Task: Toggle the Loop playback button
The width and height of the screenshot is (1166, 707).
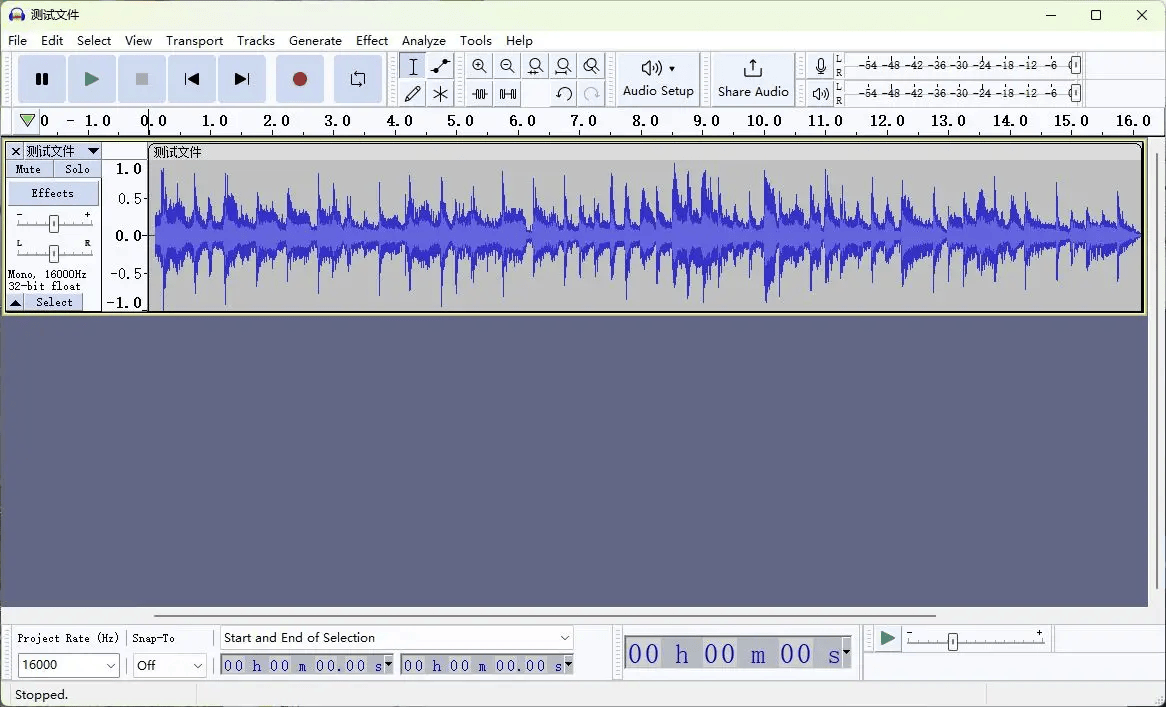Action: pyautogui.click(x=357, y=79)
